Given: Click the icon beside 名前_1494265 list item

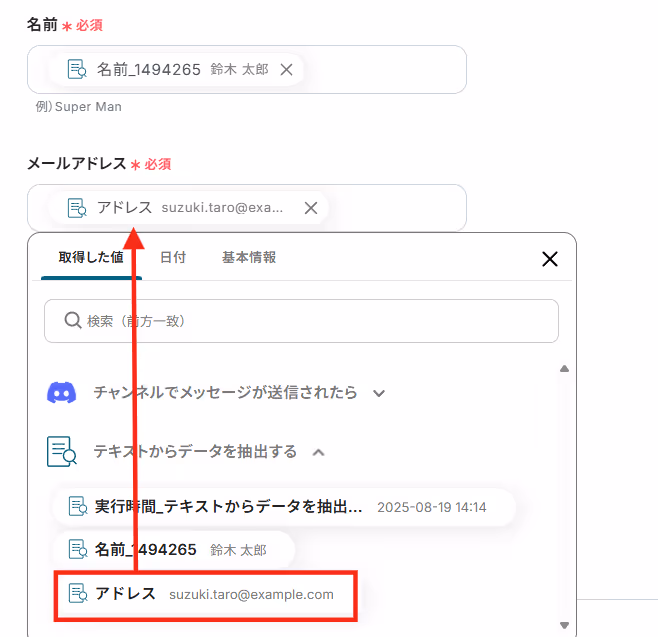Looking at the screenshot, I should coord(78,549).
